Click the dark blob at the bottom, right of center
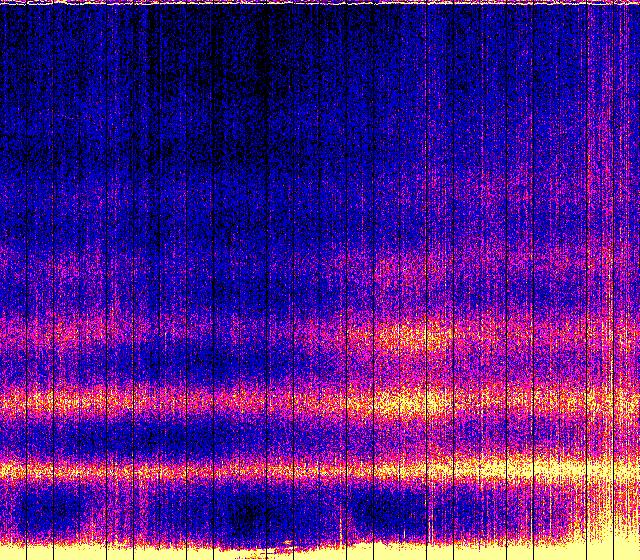The height and width of the screenshot is (560, 640). coord(380,510)
